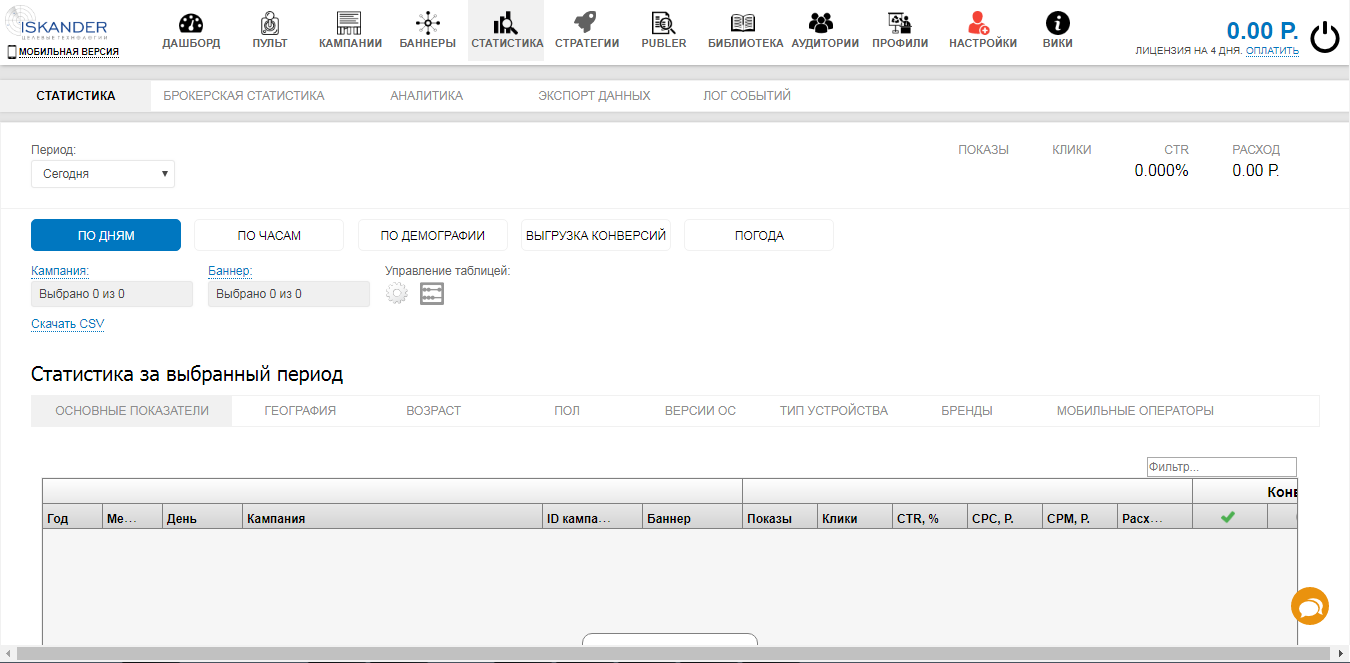This screenshot has height=663, width=1350.
Task: Sort by Показы column header
Action: point(780,517)
